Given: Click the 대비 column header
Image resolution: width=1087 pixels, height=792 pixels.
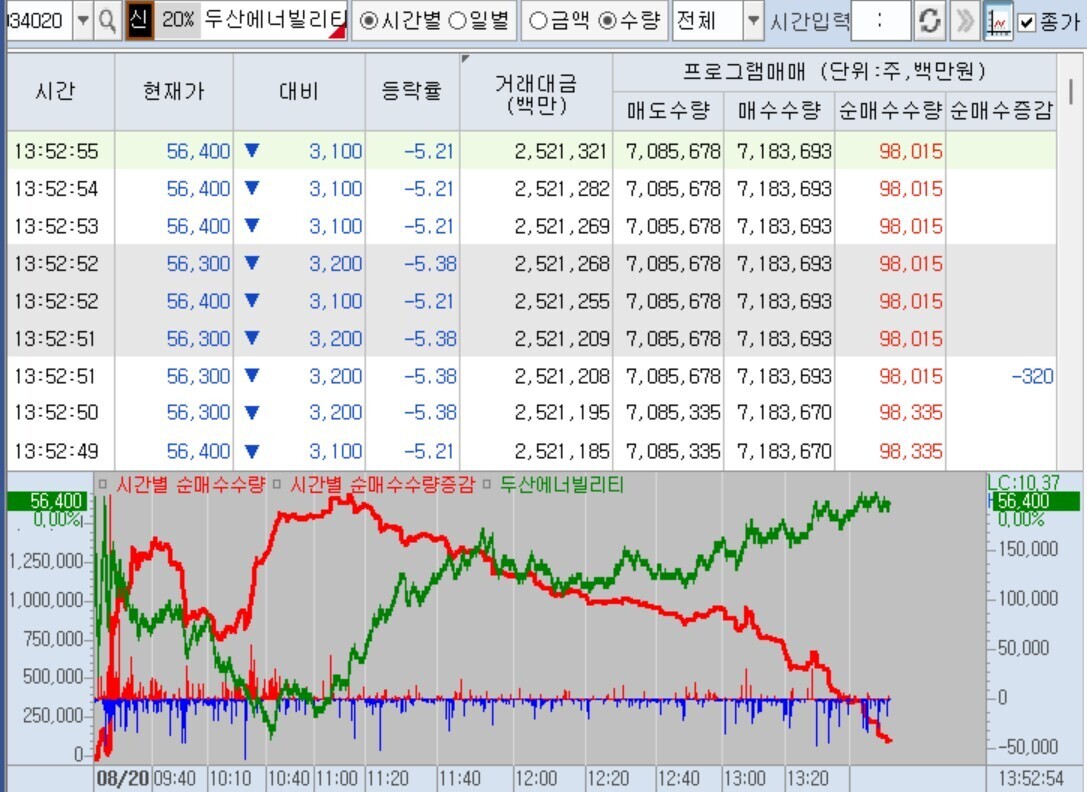Looking at the screenshot, I should click(299, 92).
